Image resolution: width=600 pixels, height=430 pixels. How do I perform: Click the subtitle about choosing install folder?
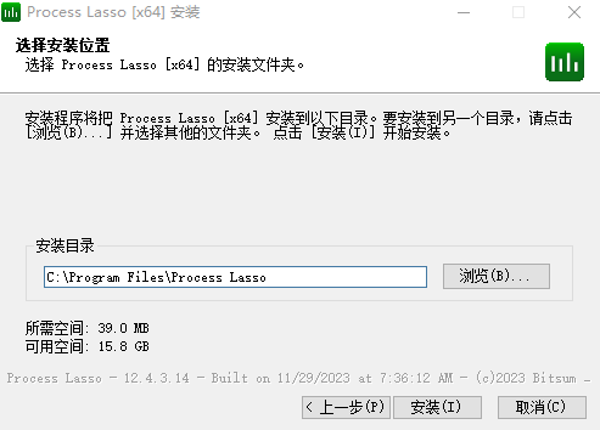pyautogui.click(x=165, y=65)
